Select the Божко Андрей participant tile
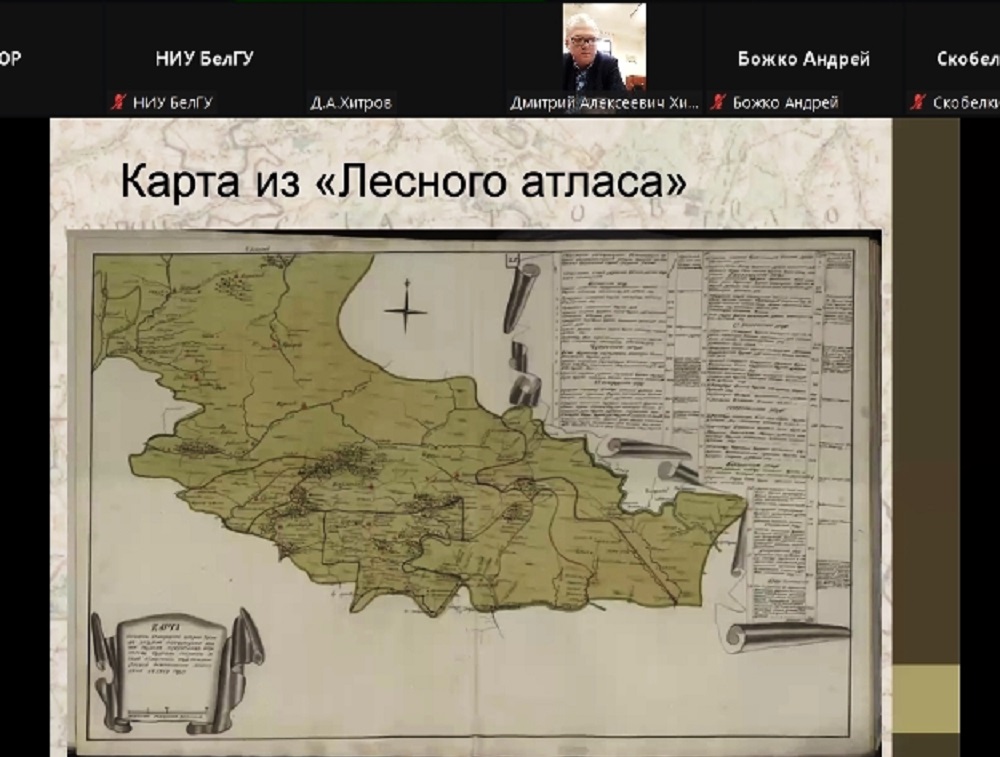The image size is (1000, 757). [804, 58]
